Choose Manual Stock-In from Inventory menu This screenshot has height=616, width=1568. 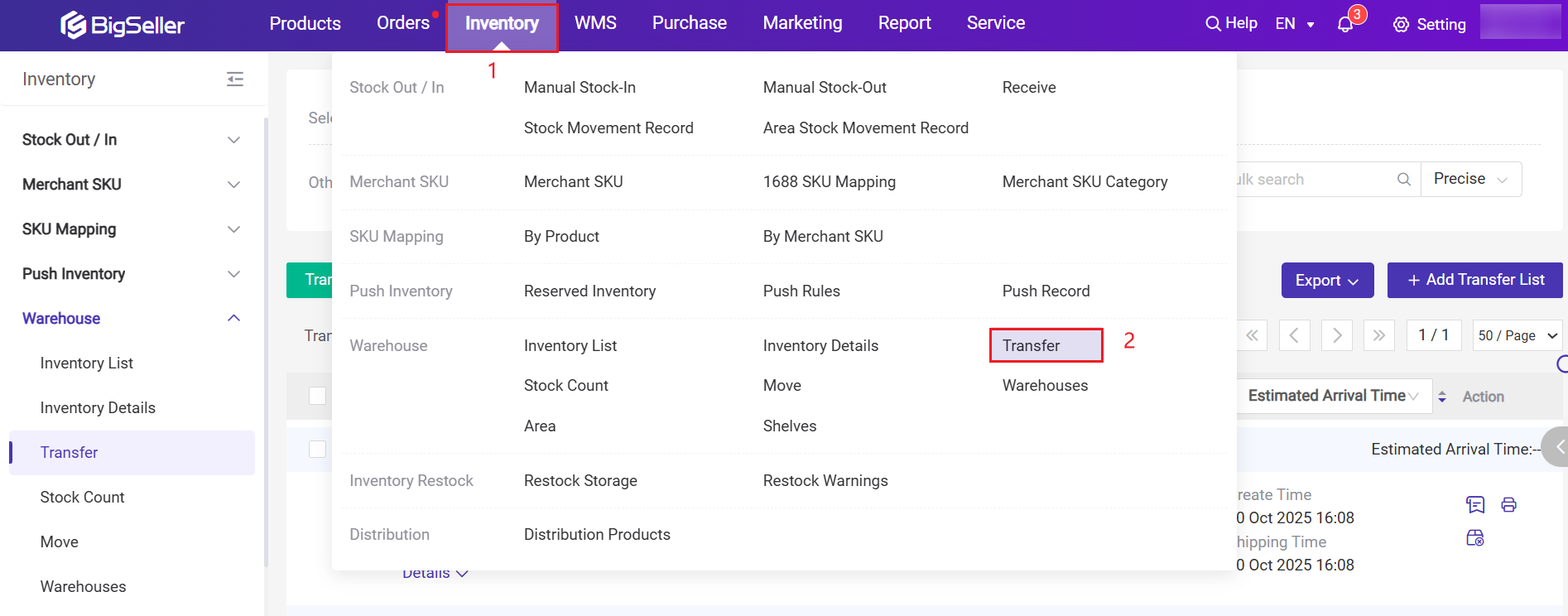580,88
